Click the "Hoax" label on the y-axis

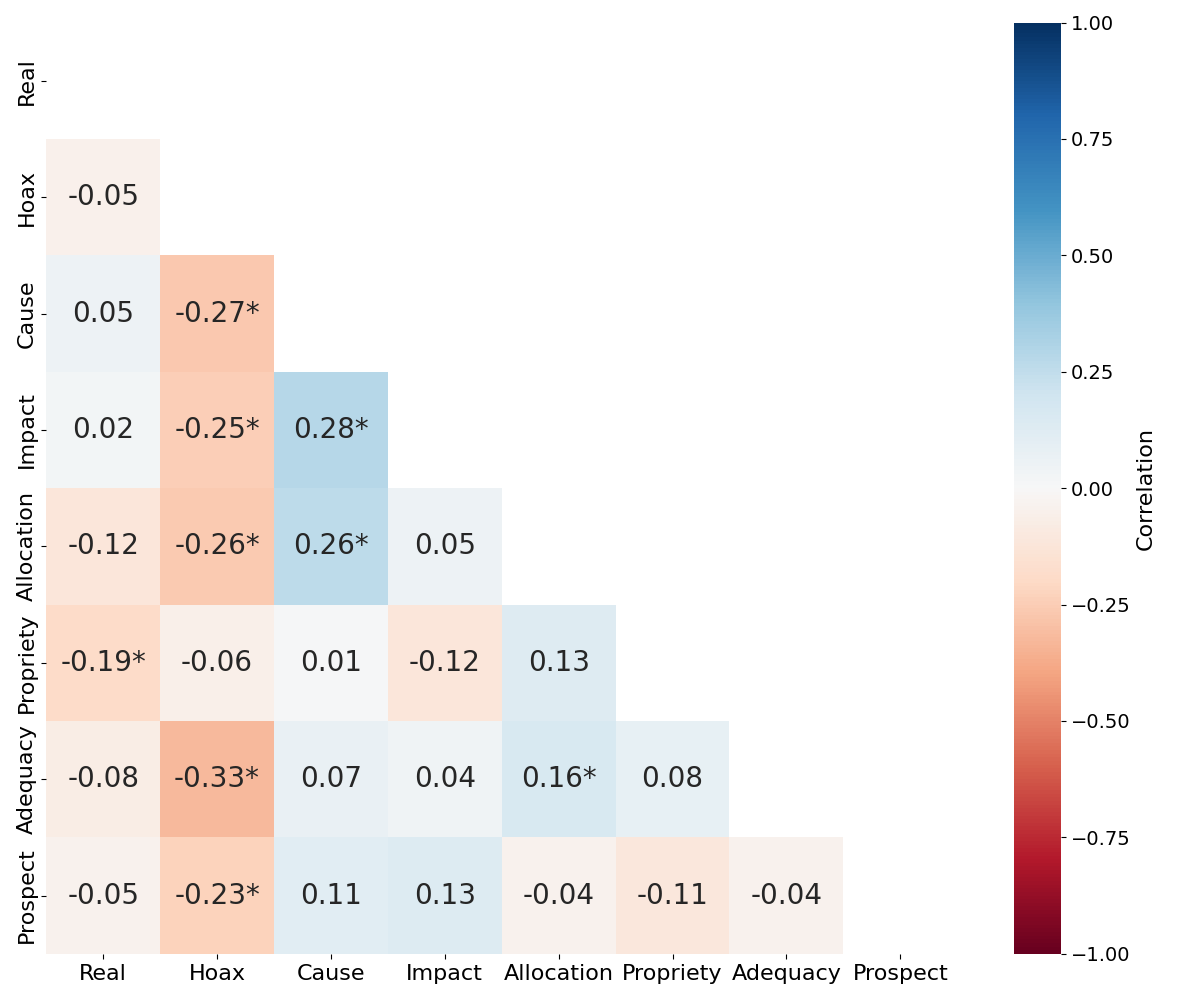pyautogui.click(x=27, y=197)
